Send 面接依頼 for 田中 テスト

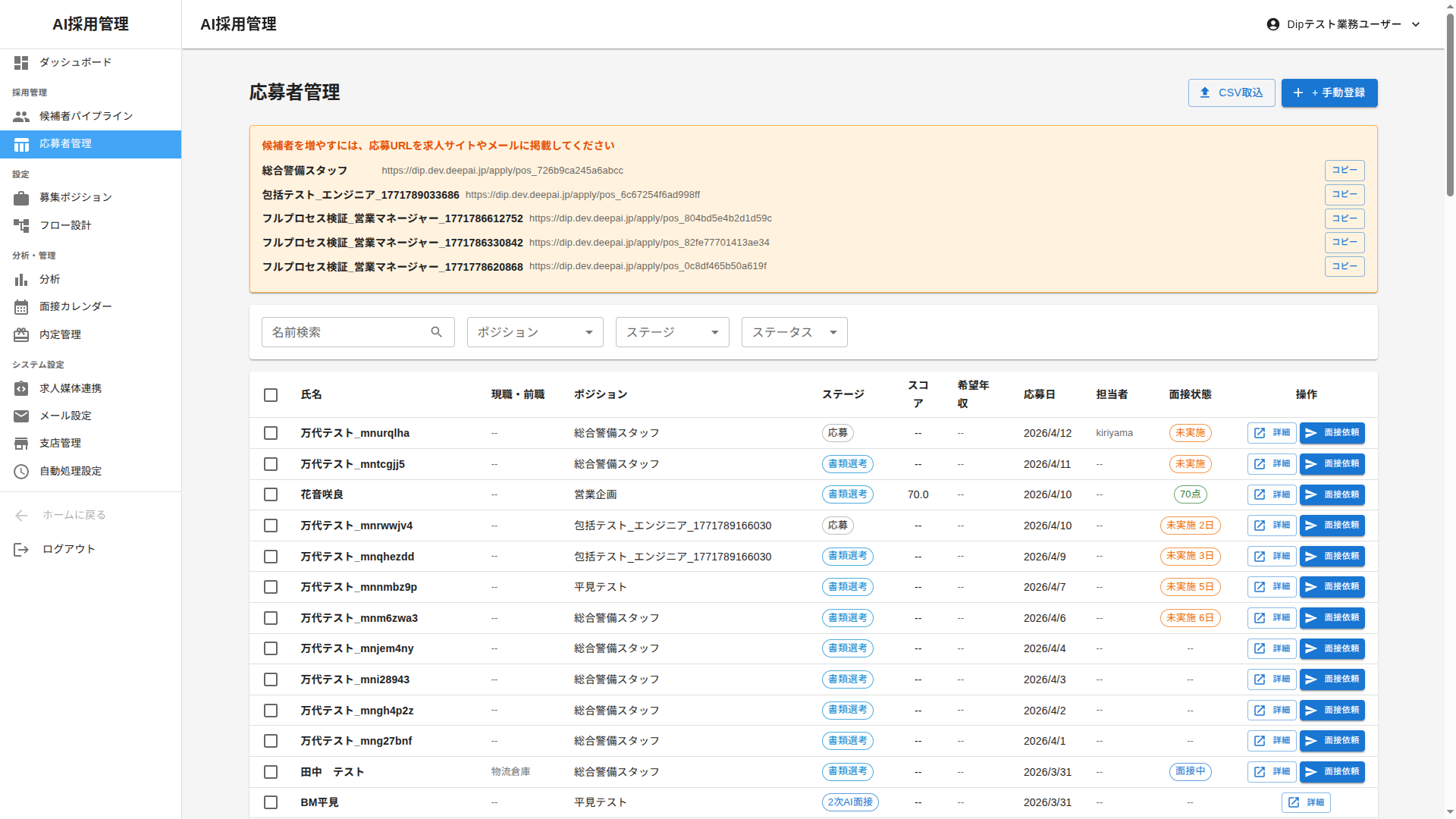click(1332, 772)
